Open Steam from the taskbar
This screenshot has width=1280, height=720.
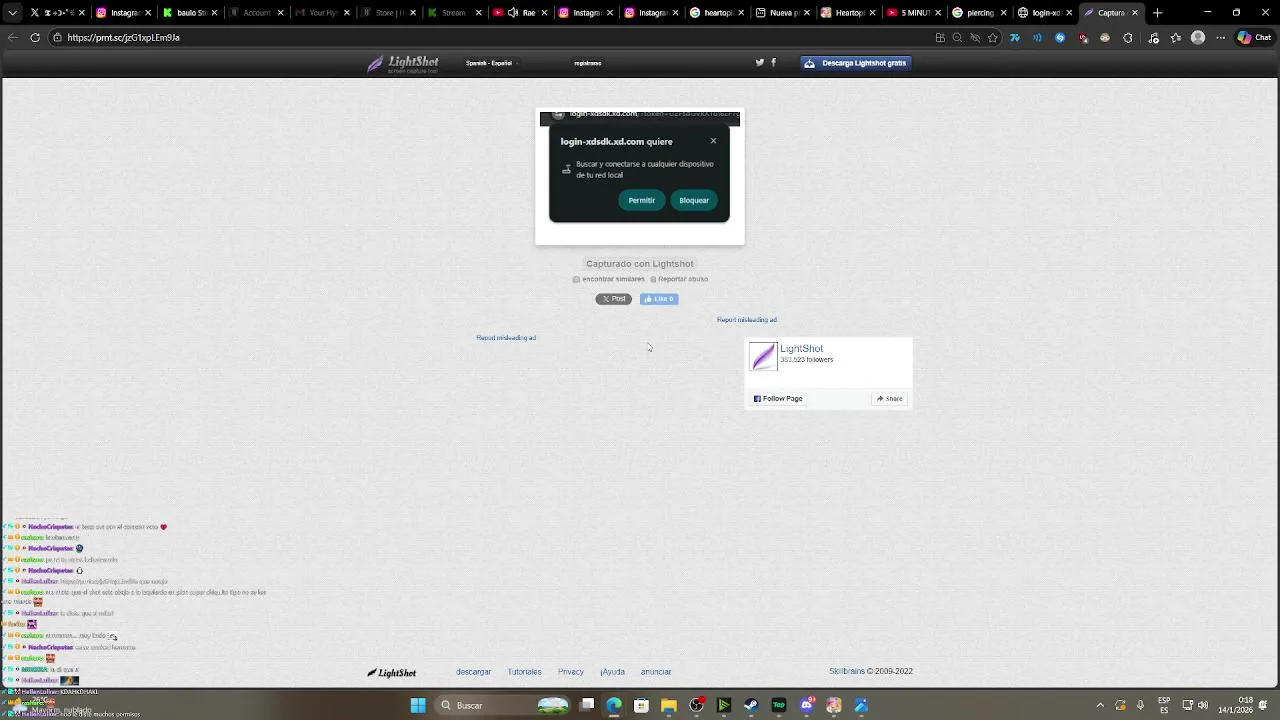tap(751, 705)
